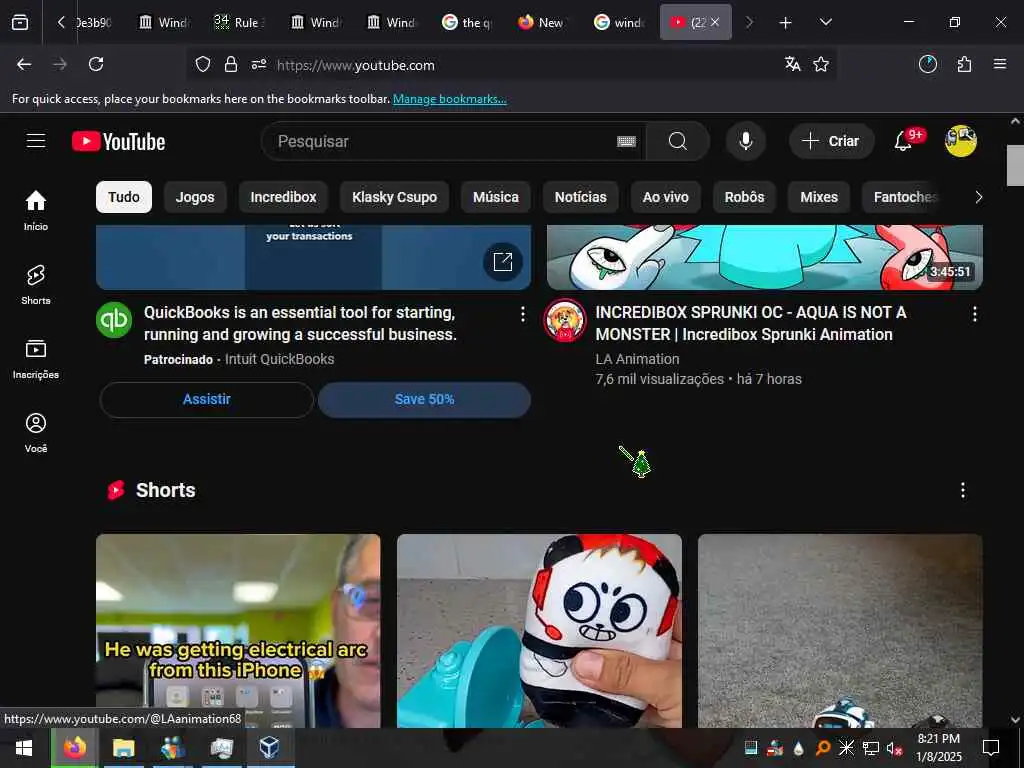Switch to the 'windo' Google tab
This screenshot has width=1024, height=768.
[x=619, y=22]
